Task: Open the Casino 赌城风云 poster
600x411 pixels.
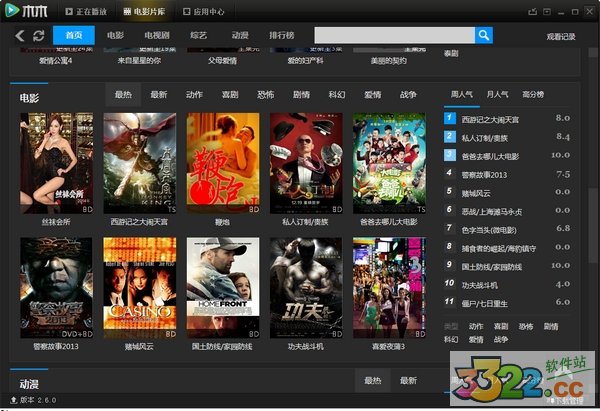Action: [140, 288]
